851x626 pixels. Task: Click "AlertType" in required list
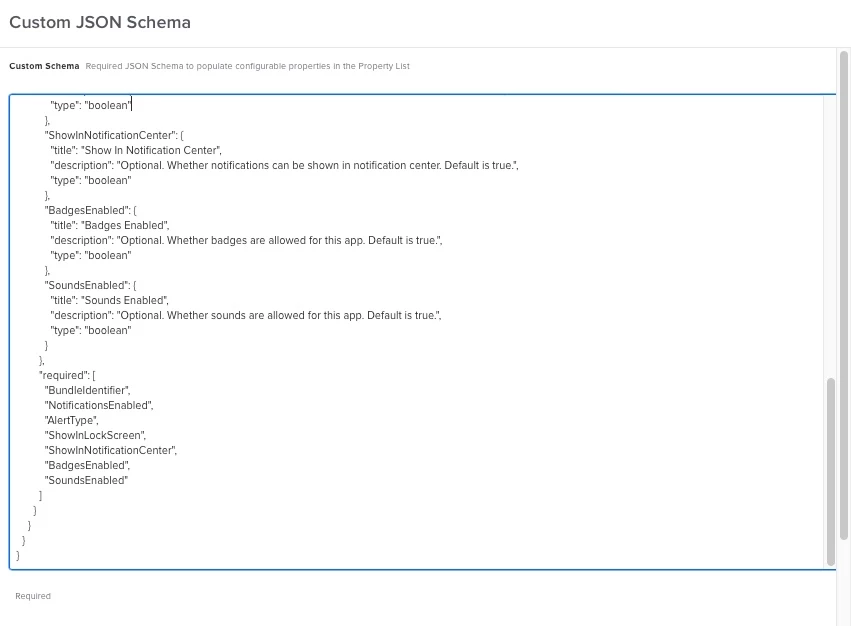(x=72, y=420)
